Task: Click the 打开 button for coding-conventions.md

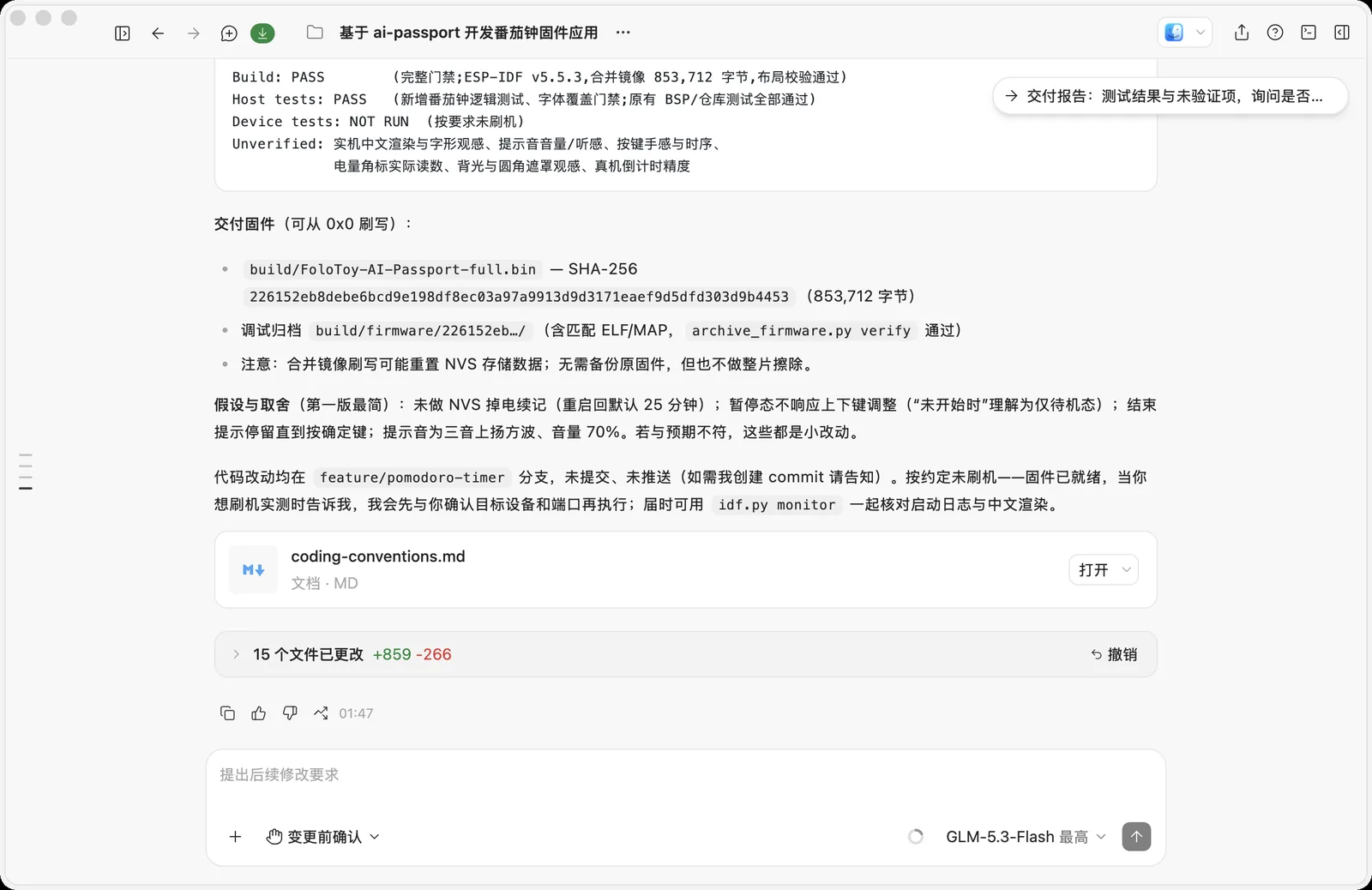Action: (1093, 570)
